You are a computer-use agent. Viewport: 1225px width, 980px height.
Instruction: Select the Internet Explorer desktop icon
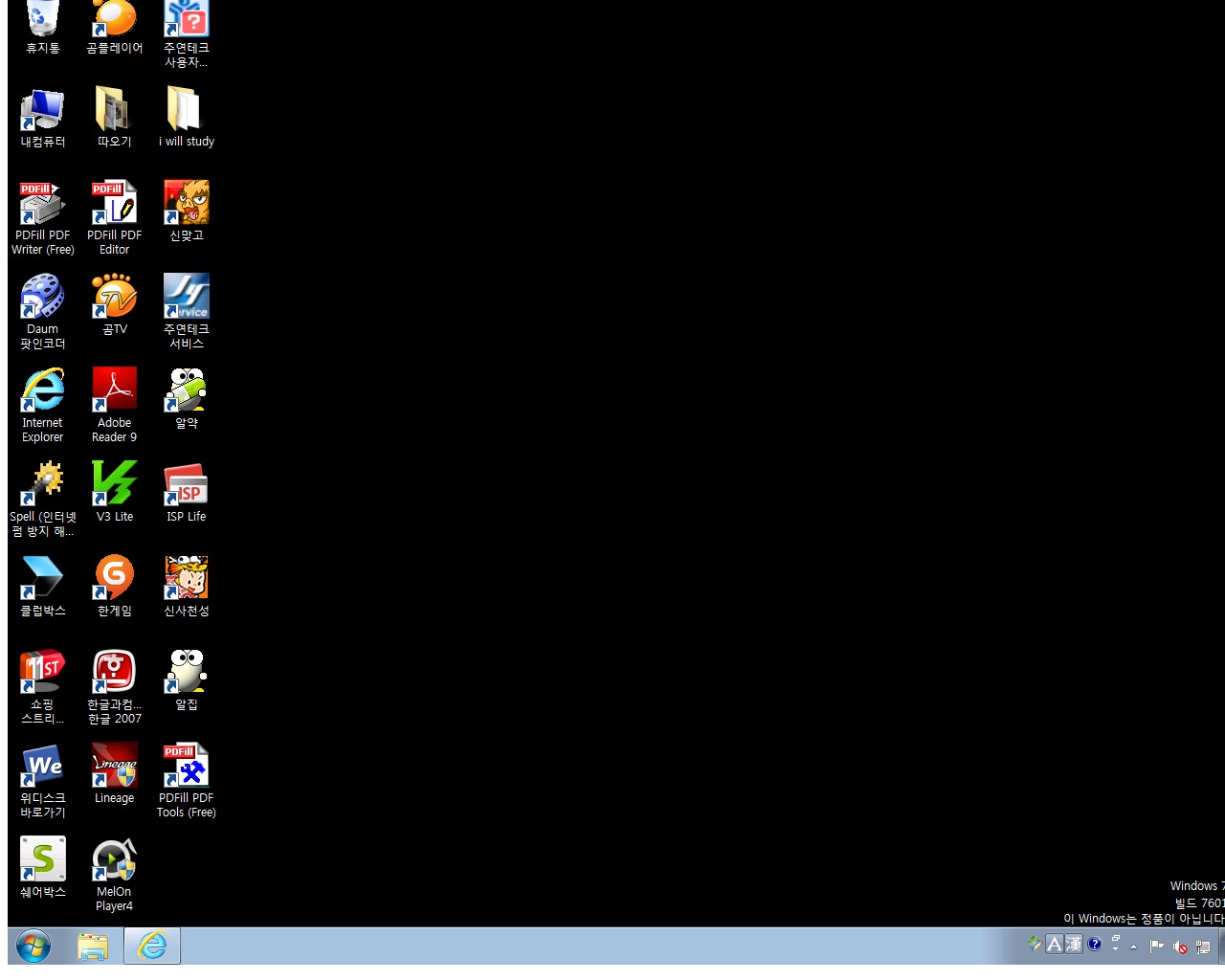(x=42, y=406)
